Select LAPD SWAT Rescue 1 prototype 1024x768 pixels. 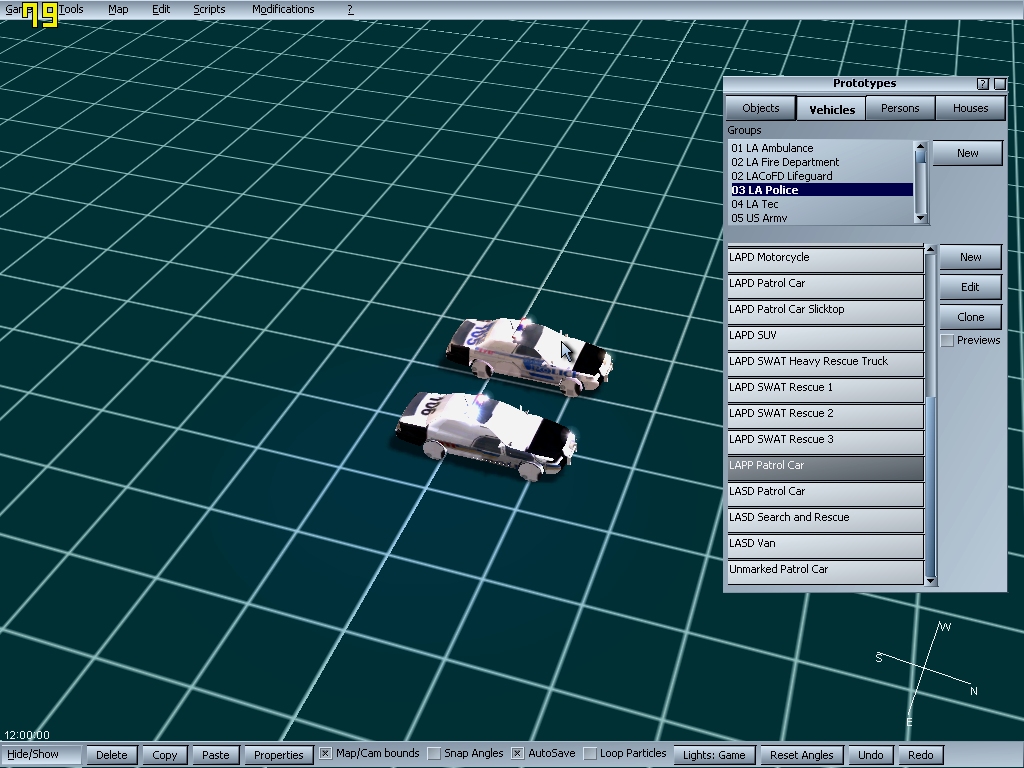point(825,389)
